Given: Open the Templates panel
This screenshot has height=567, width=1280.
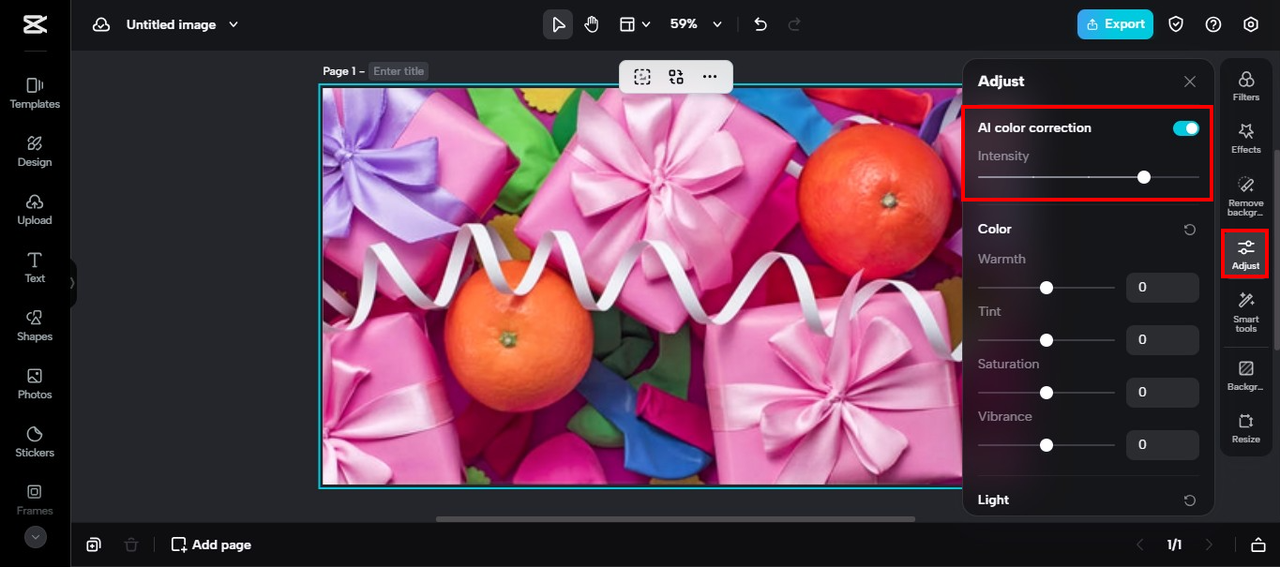Looking at the screenshot, I should [35, 93].
